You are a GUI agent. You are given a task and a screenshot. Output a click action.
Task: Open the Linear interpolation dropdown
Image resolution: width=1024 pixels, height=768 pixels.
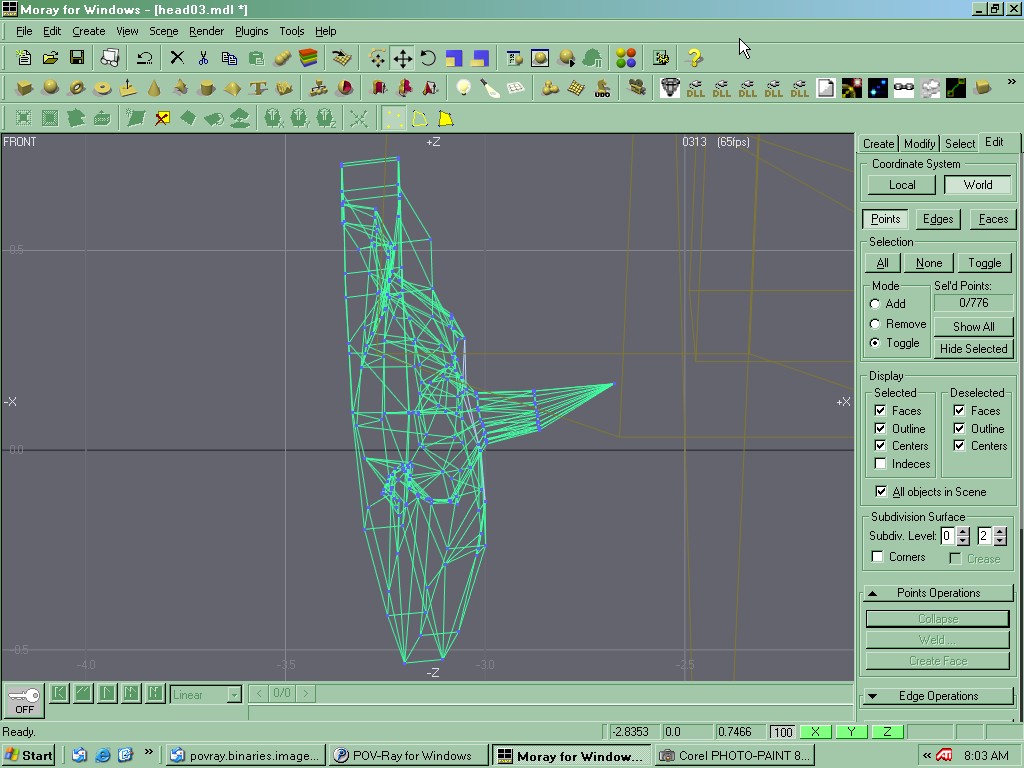click(x=234, y=694)
